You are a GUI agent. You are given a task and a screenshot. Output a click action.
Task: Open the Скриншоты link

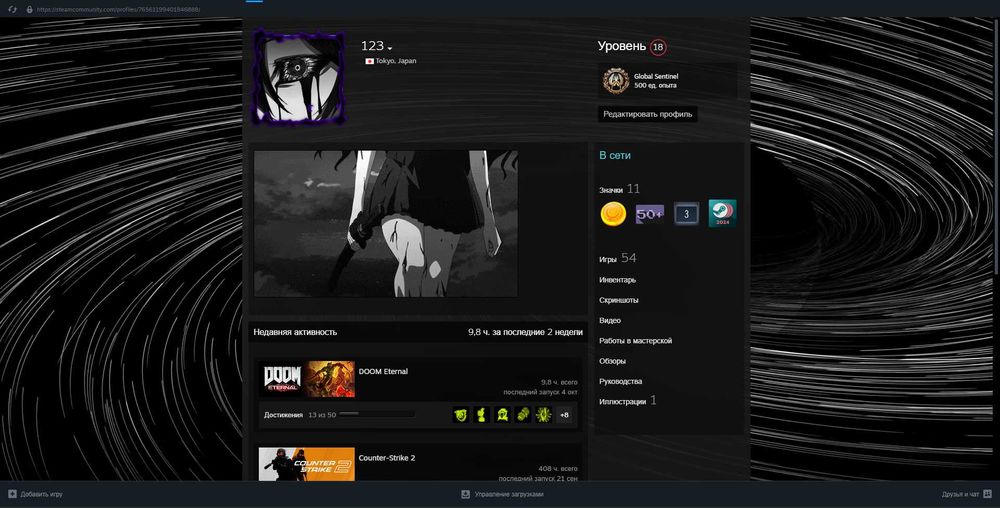619,300
